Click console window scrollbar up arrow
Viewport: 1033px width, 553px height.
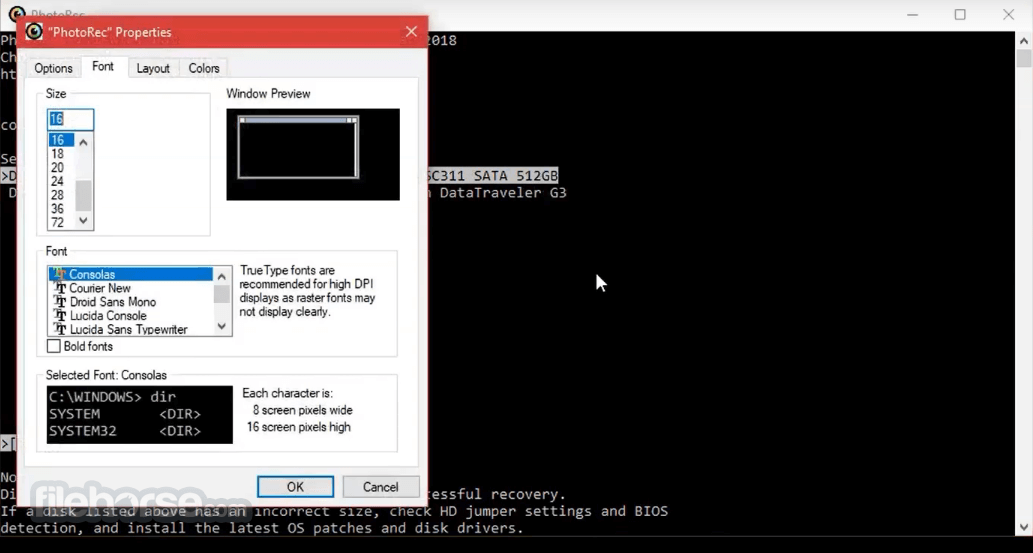coord(1024,39)
